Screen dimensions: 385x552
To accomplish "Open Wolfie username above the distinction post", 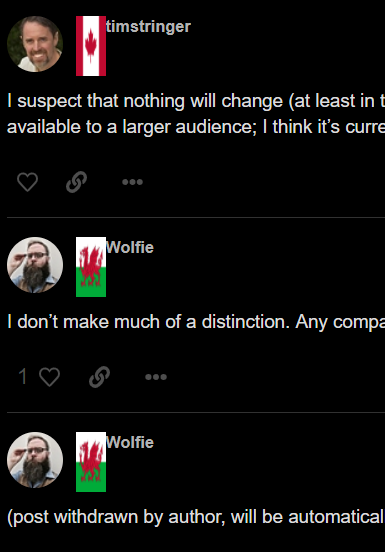I will click(x=130, y=247).
